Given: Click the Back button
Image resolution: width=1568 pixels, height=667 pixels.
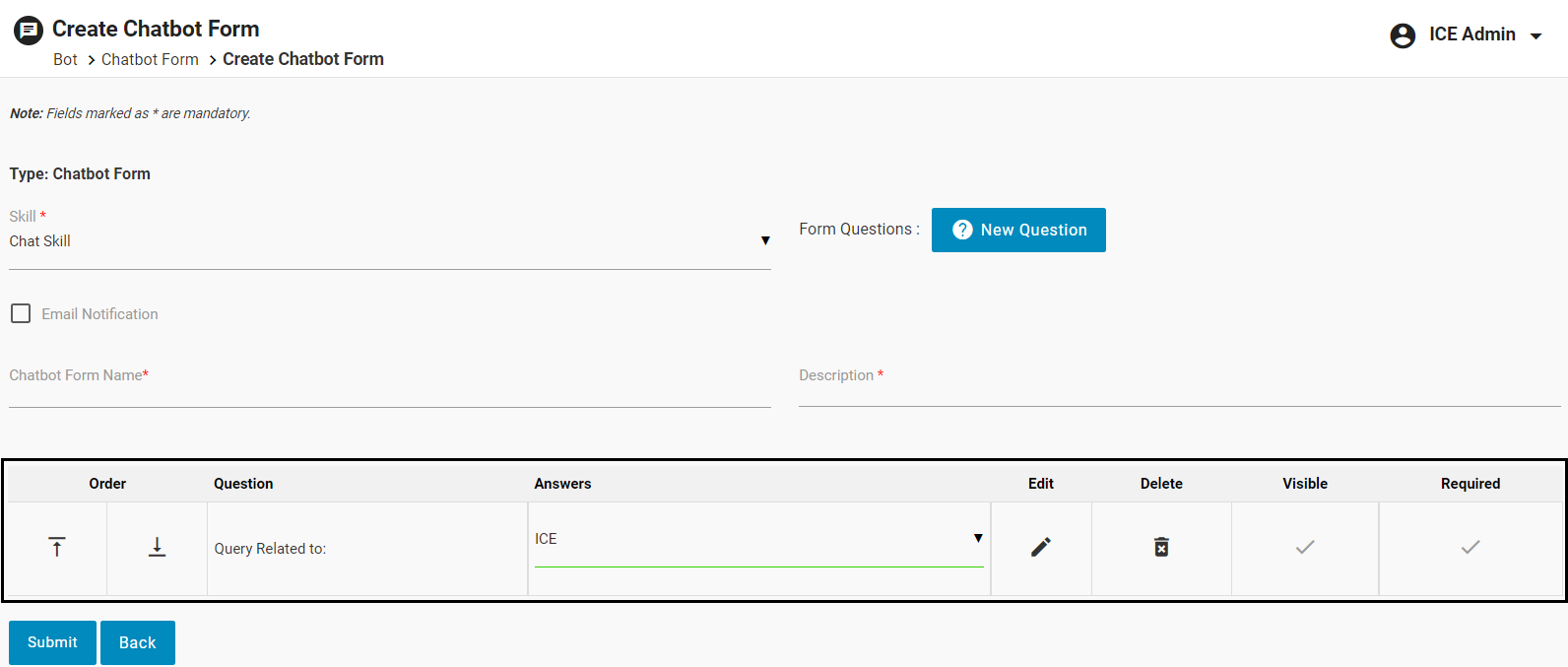Looking at the screenshot, I should [138, 642].
